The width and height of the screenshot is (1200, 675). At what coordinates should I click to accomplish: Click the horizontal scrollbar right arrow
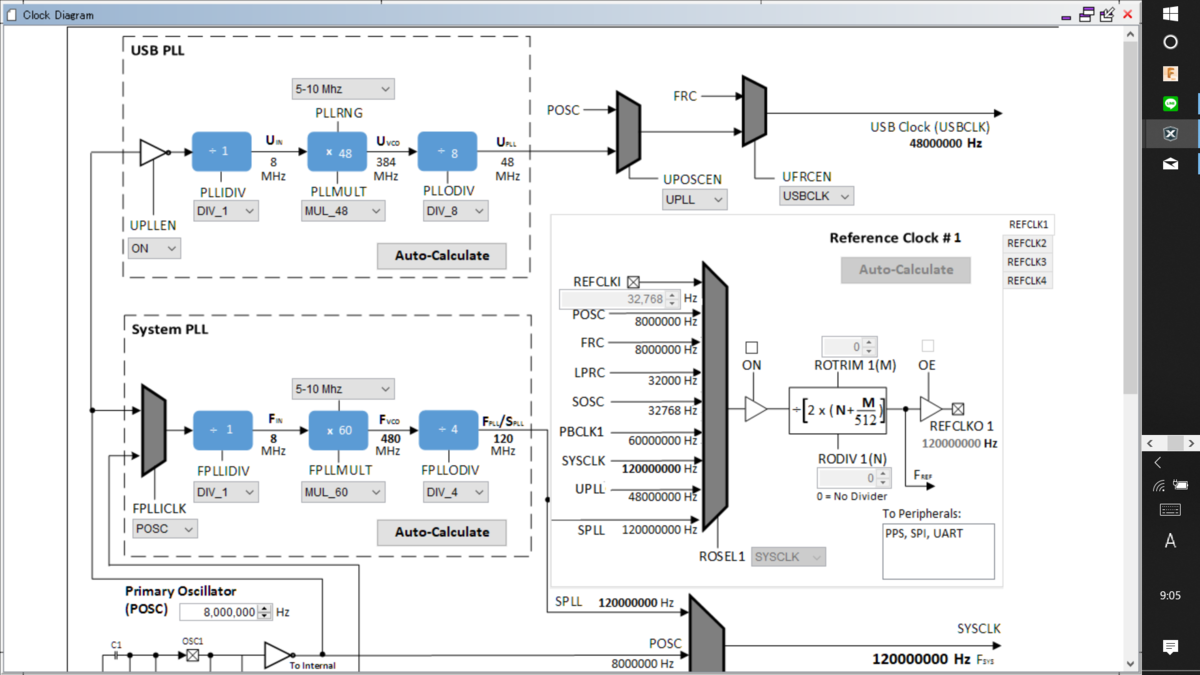coord(1192,442)
